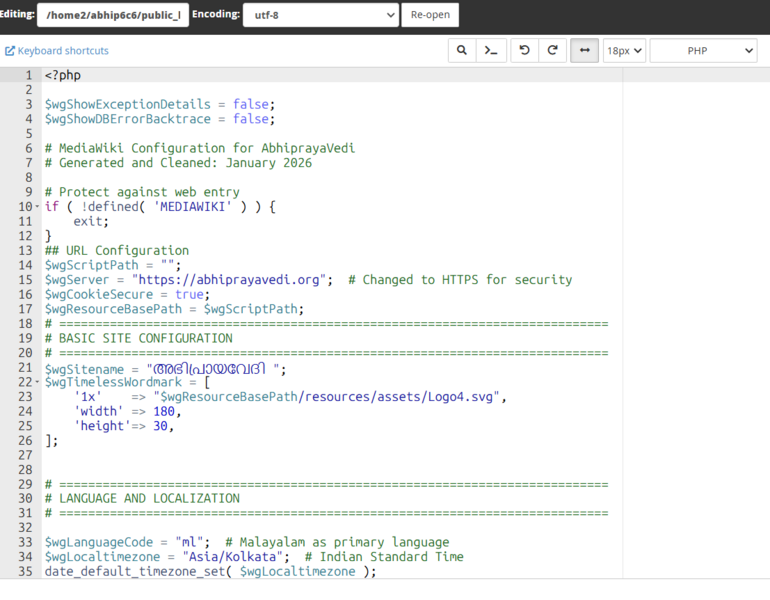The width and height of the screenshot is (770, 600).
Task: Click the 'Indian Standard Time' comment
Action: pyautogui.click(x=385, y=557)
